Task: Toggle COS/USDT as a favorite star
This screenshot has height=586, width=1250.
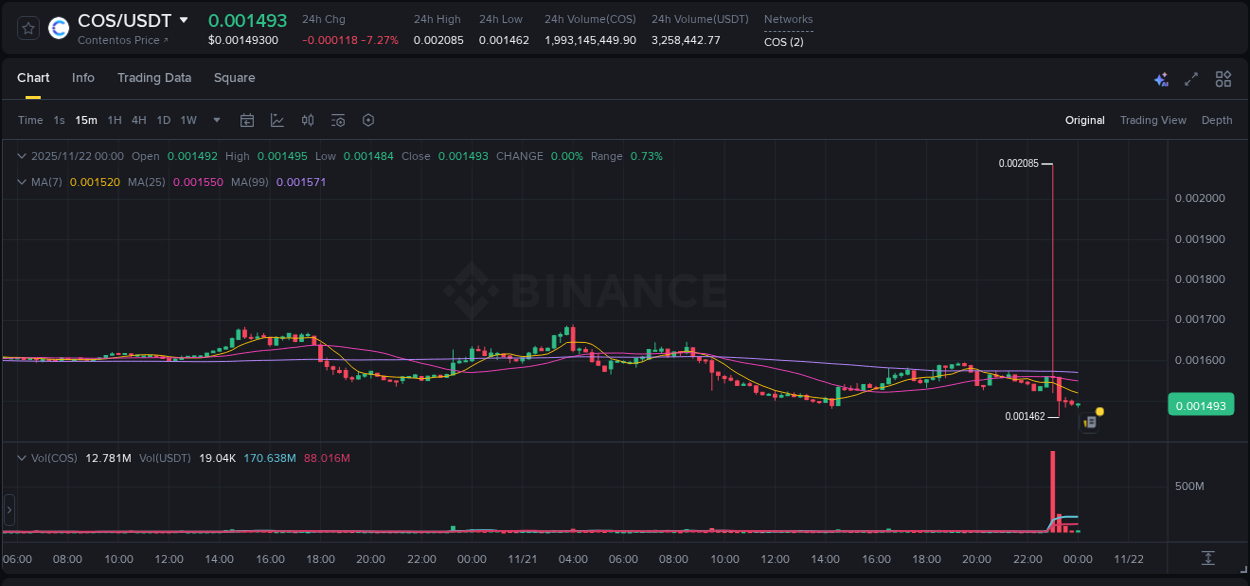Action: 27,28
